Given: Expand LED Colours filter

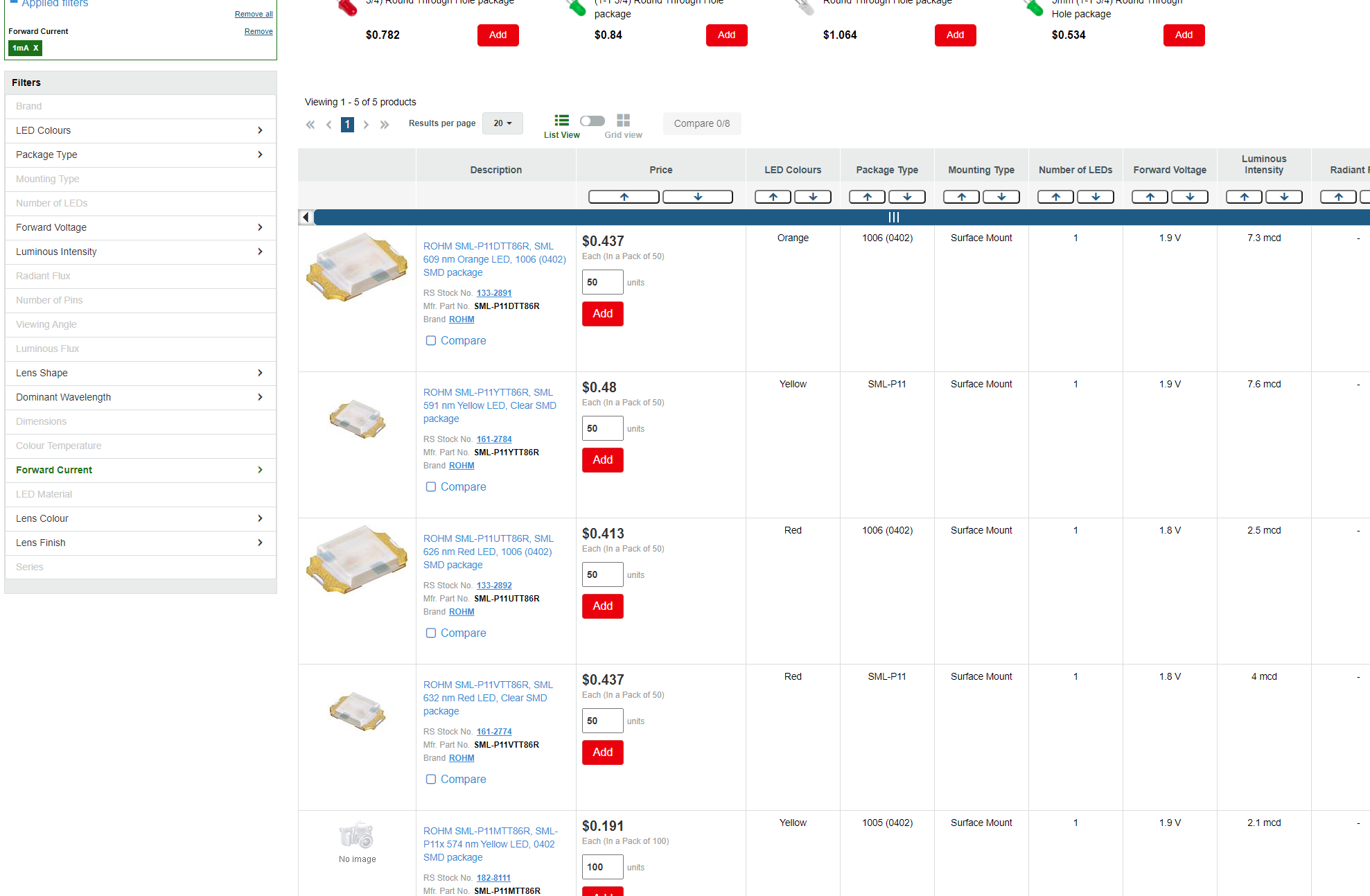Looking at the screenshot, I should tap(141, 130).
